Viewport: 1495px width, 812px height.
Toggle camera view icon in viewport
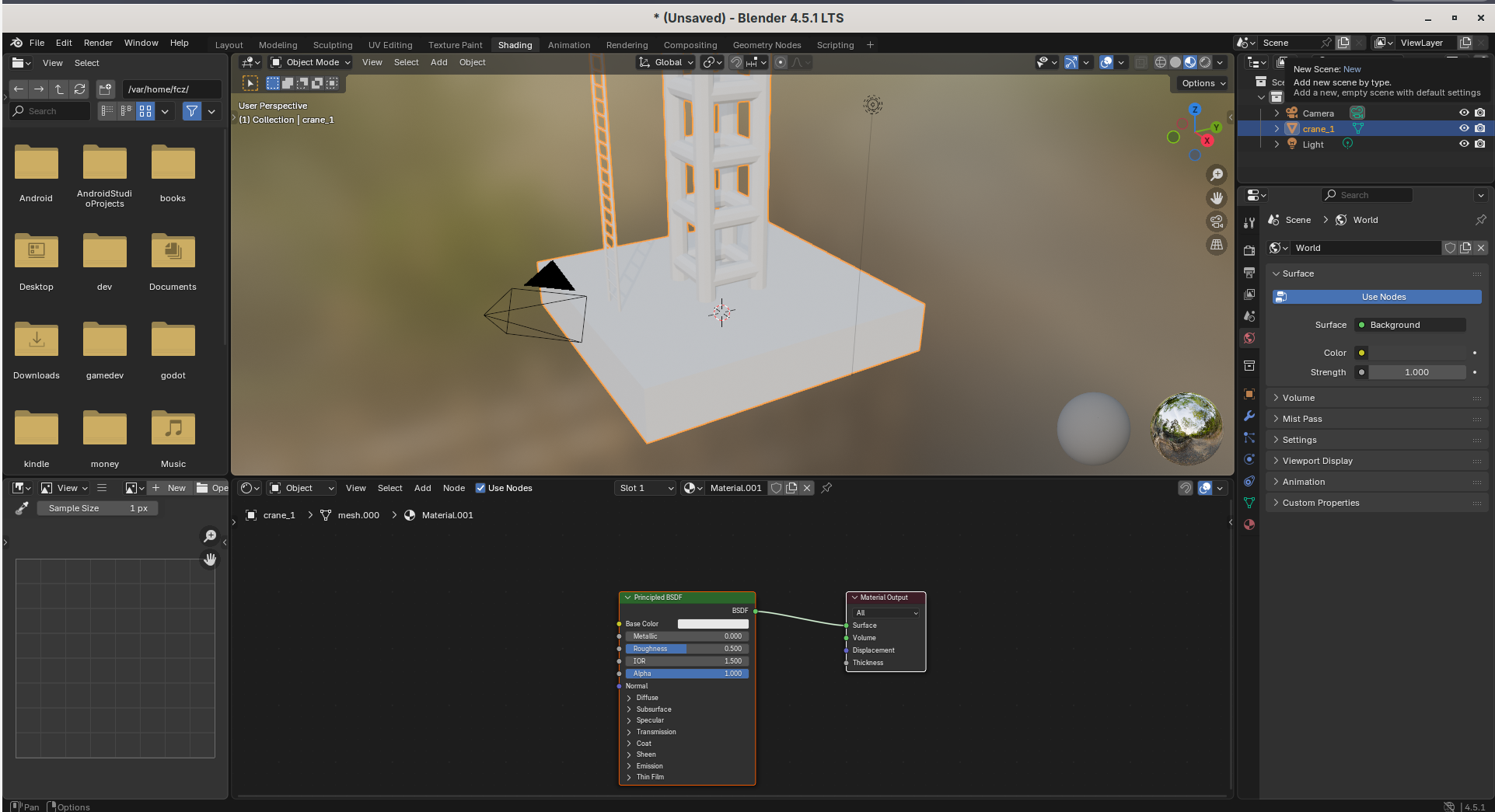pos(1217,221)
